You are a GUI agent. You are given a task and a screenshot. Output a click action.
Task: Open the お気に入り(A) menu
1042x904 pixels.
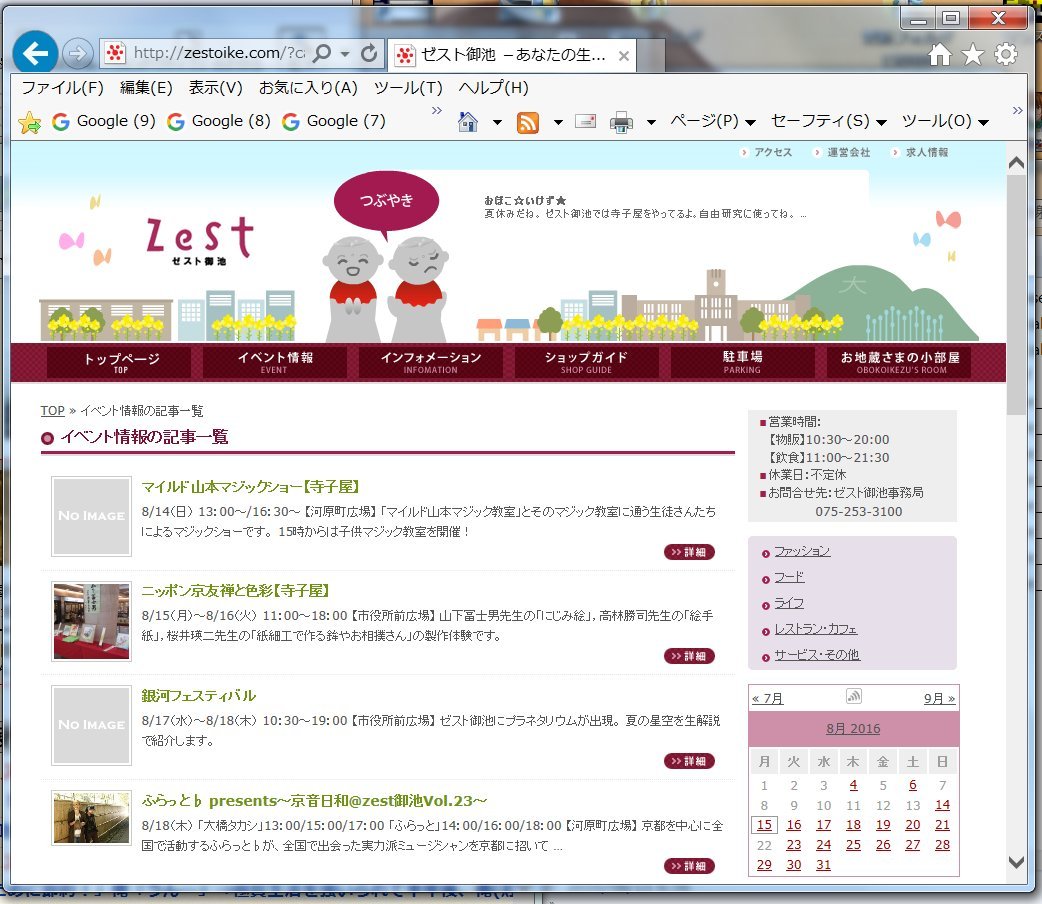[308, 88]
